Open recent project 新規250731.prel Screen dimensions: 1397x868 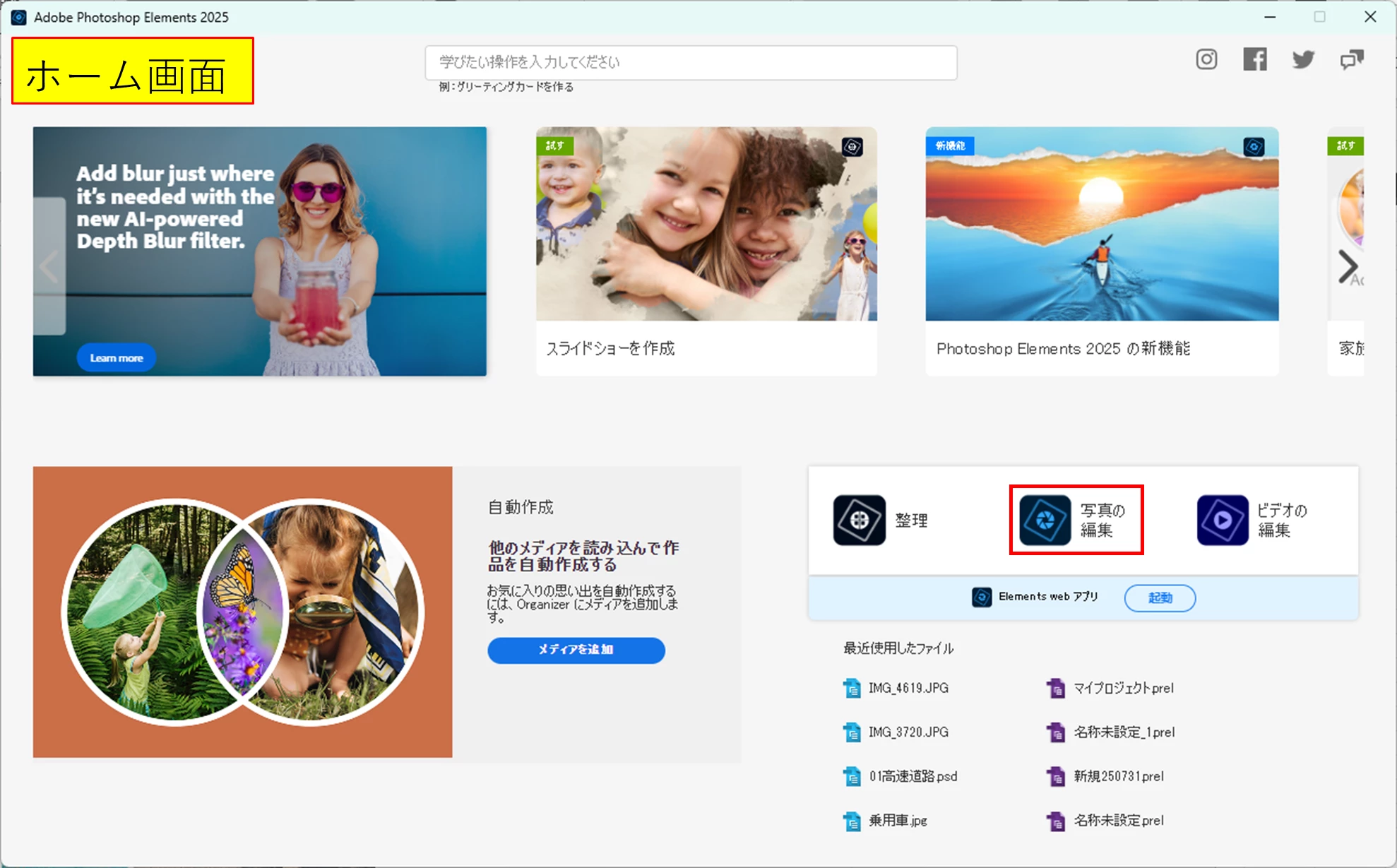tap(1118, 776)
